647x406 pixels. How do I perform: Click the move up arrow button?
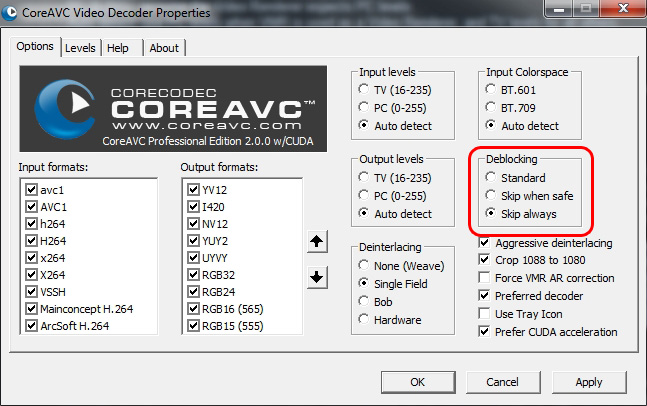[x=317, y=241]
